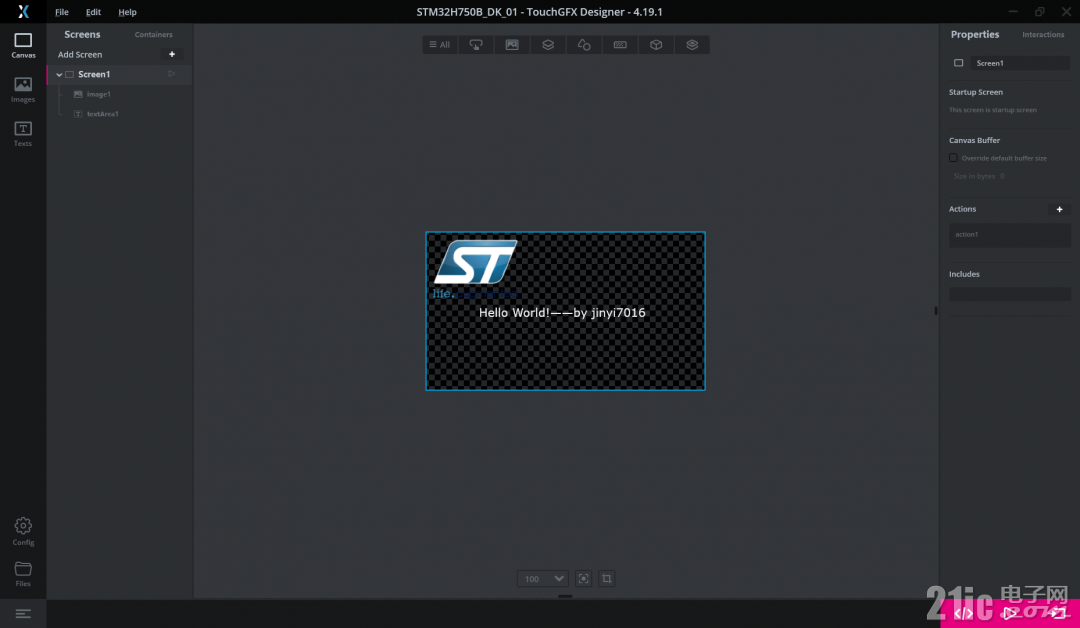Open the Texts view in the sidebar

pyautogui.click(x=23, y=134)
